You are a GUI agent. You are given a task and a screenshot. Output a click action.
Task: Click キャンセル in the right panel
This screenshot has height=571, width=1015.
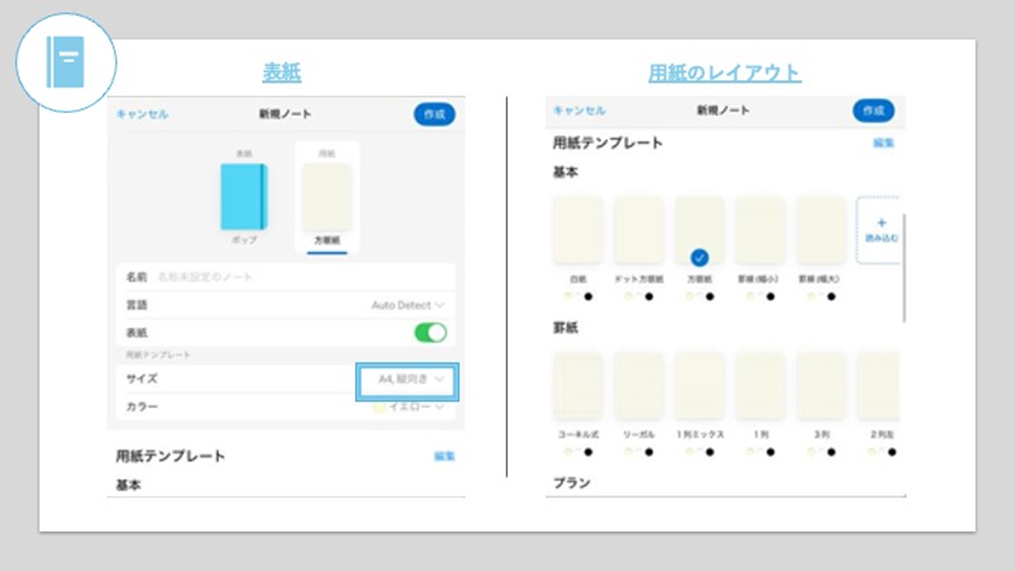pos(579,110)
